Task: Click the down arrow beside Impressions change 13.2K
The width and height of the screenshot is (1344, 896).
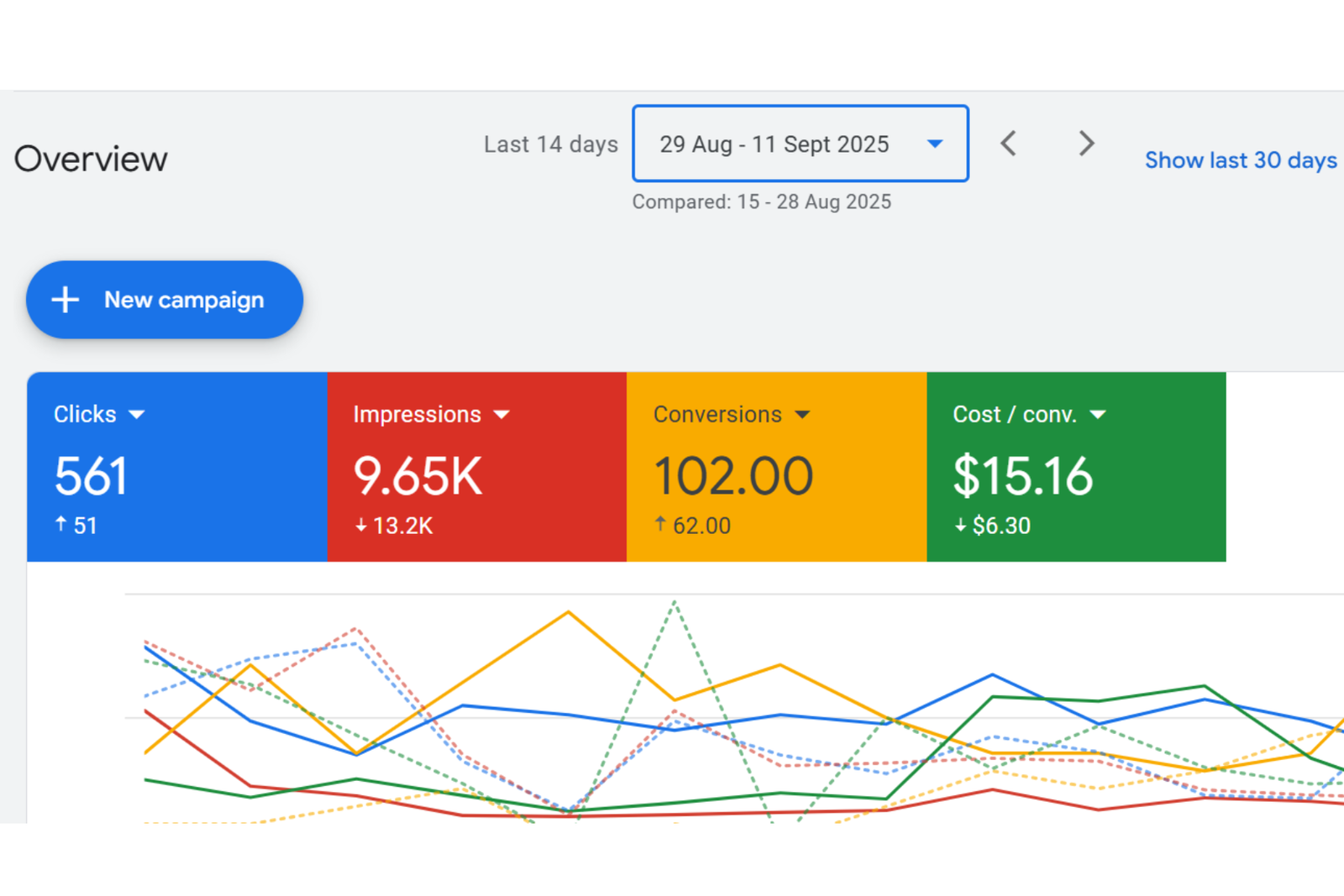Action: (x=361, y=526)
